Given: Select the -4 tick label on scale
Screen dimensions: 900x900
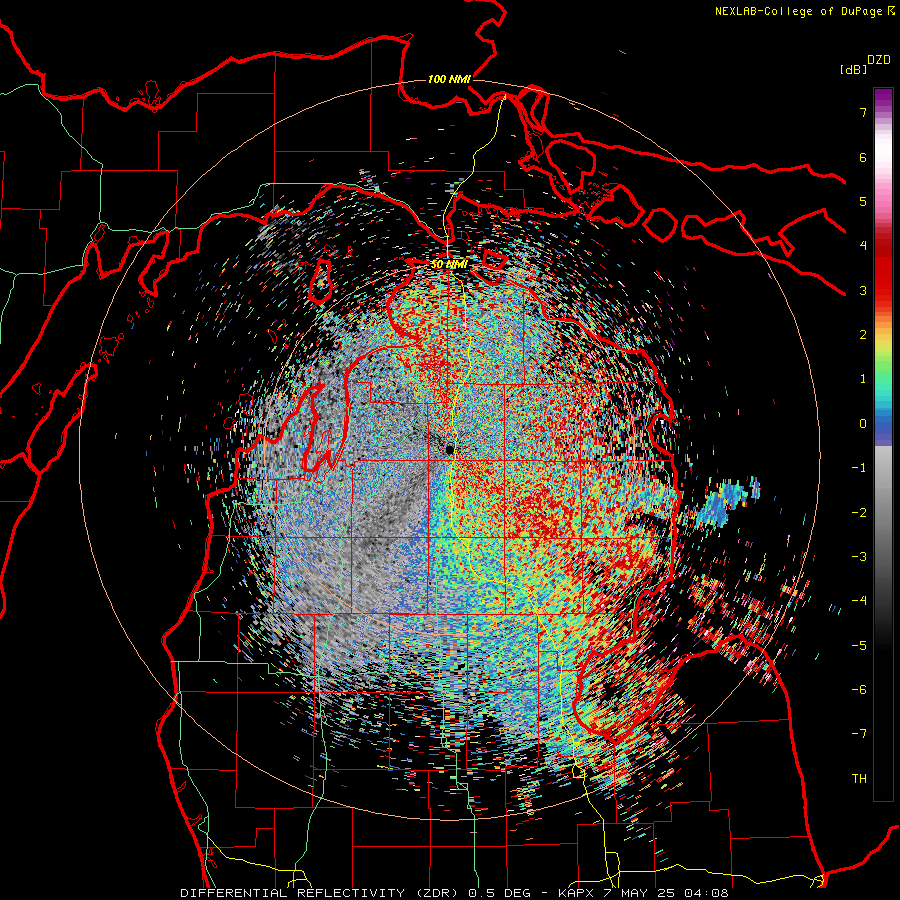Looking at the screenshot, I should (x=859, y=601).
